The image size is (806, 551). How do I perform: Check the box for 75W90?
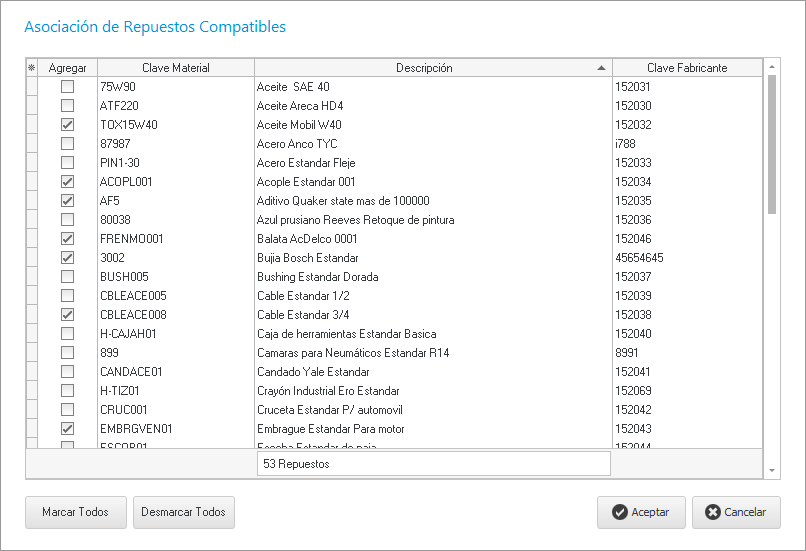[67, 87]
